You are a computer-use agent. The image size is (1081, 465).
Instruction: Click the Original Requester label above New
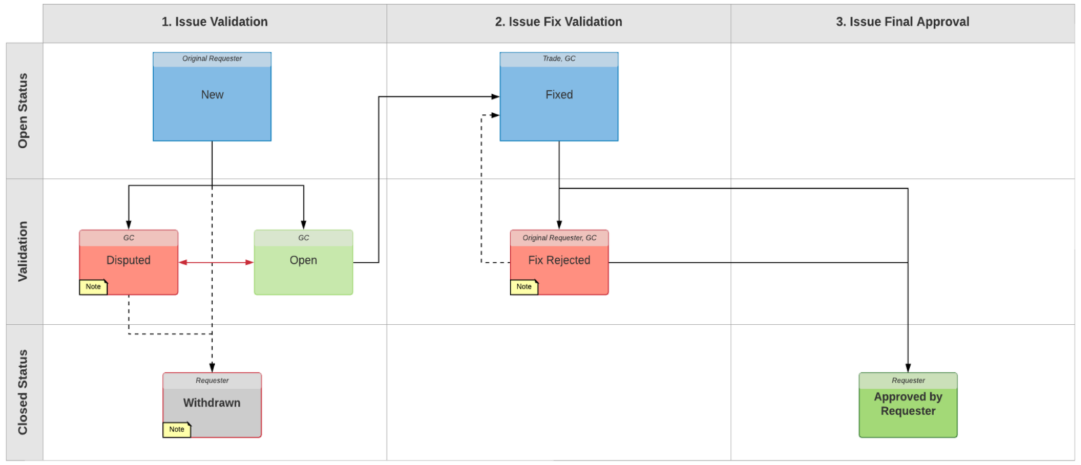(x=212, y=59)
